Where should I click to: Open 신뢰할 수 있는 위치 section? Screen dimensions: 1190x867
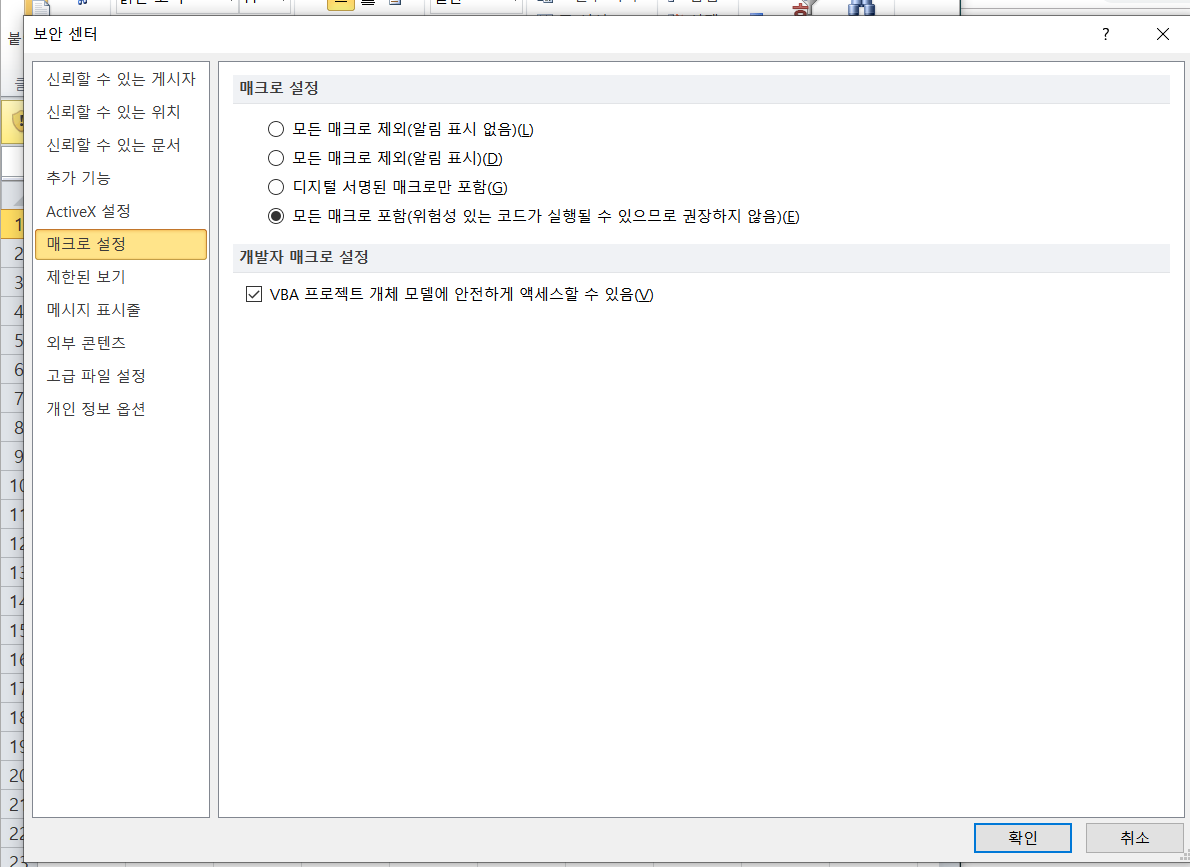[113, 112]
